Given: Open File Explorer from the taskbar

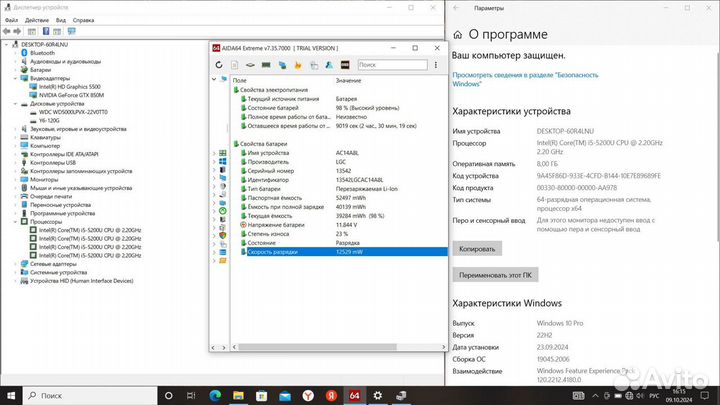Looking at the screenshot, I should 238,395.
